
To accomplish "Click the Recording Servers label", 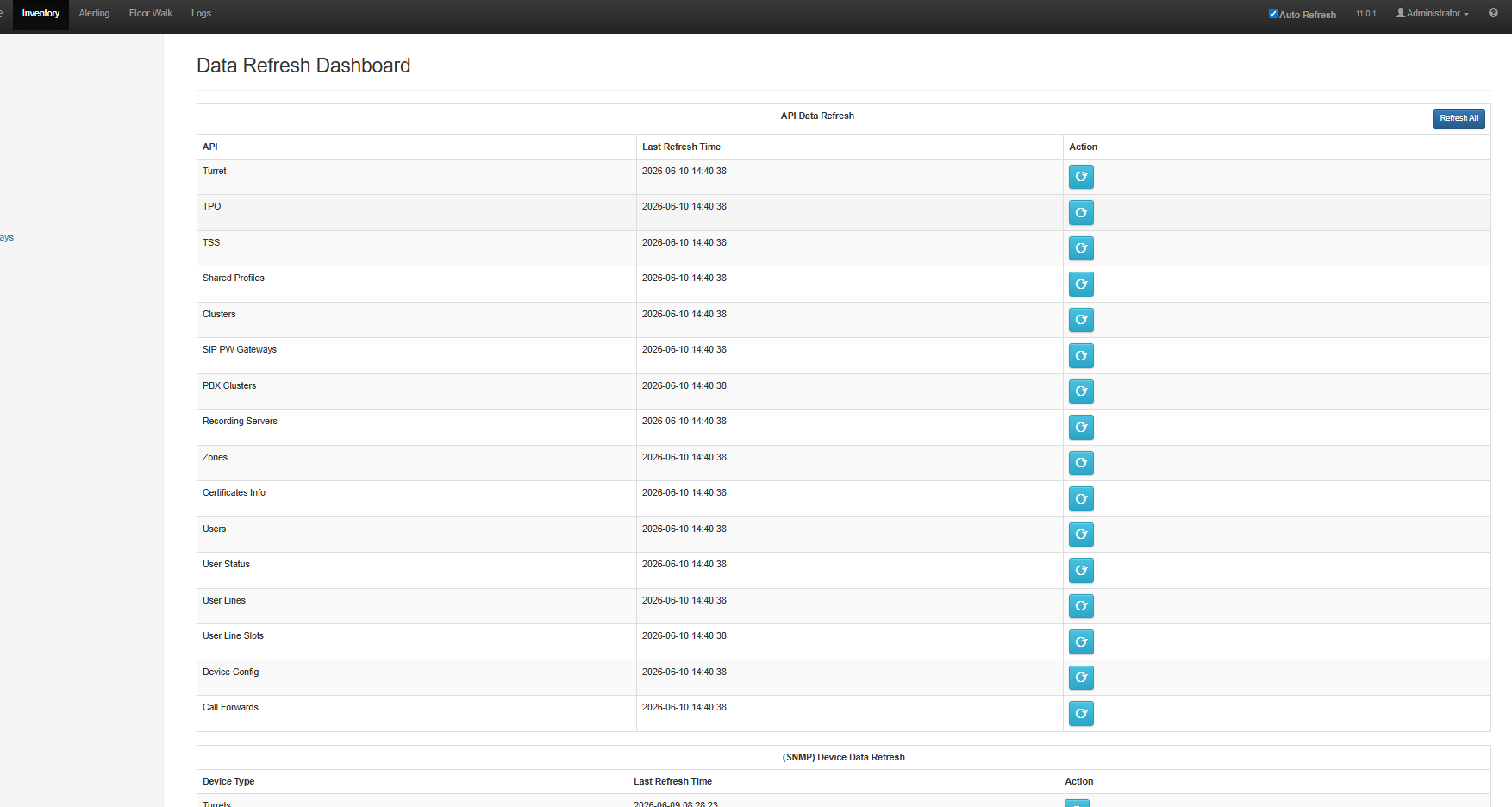I will [x=240, y=422].
